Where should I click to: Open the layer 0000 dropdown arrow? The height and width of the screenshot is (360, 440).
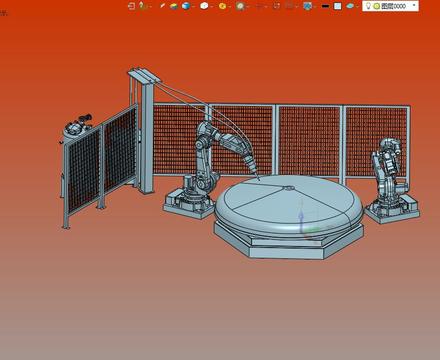pyautogui.click(x=414, y=6)
